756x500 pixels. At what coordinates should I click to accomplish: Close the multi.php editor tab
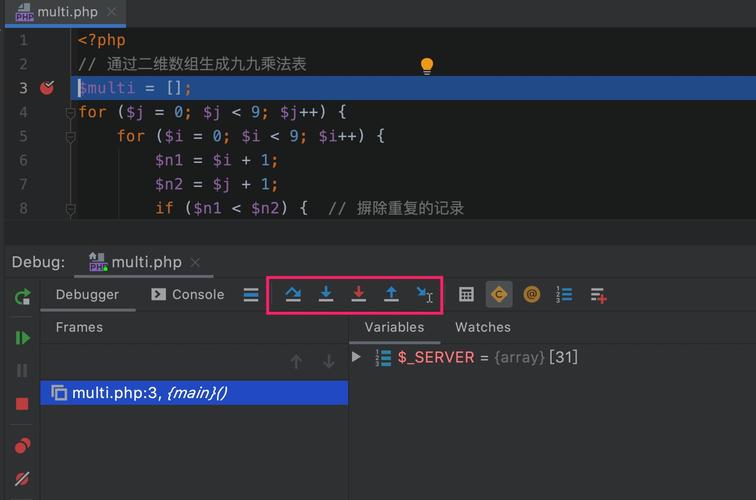pos(111,12)
